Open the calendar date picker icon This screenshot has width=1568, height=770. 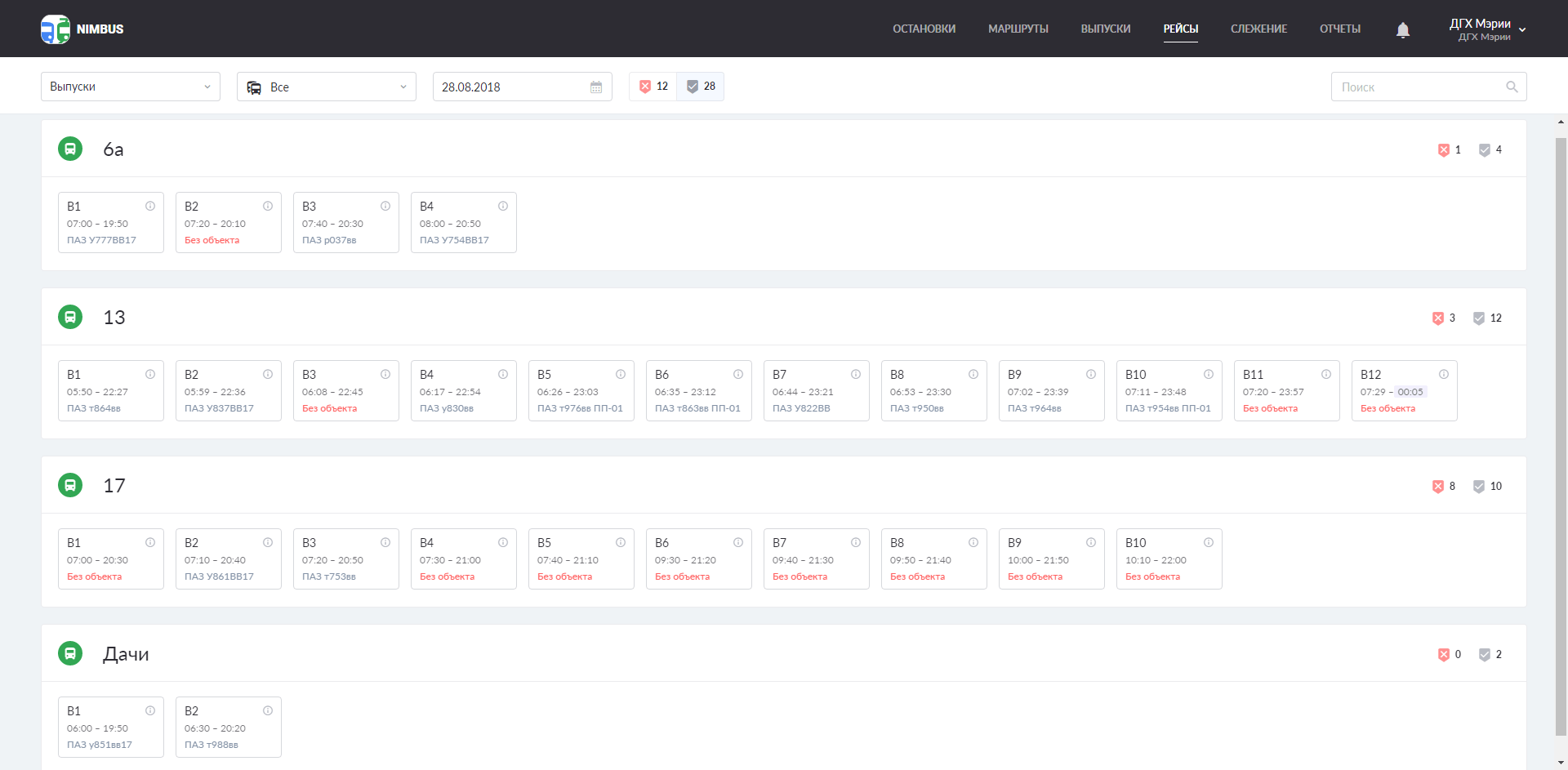[596, 87]
